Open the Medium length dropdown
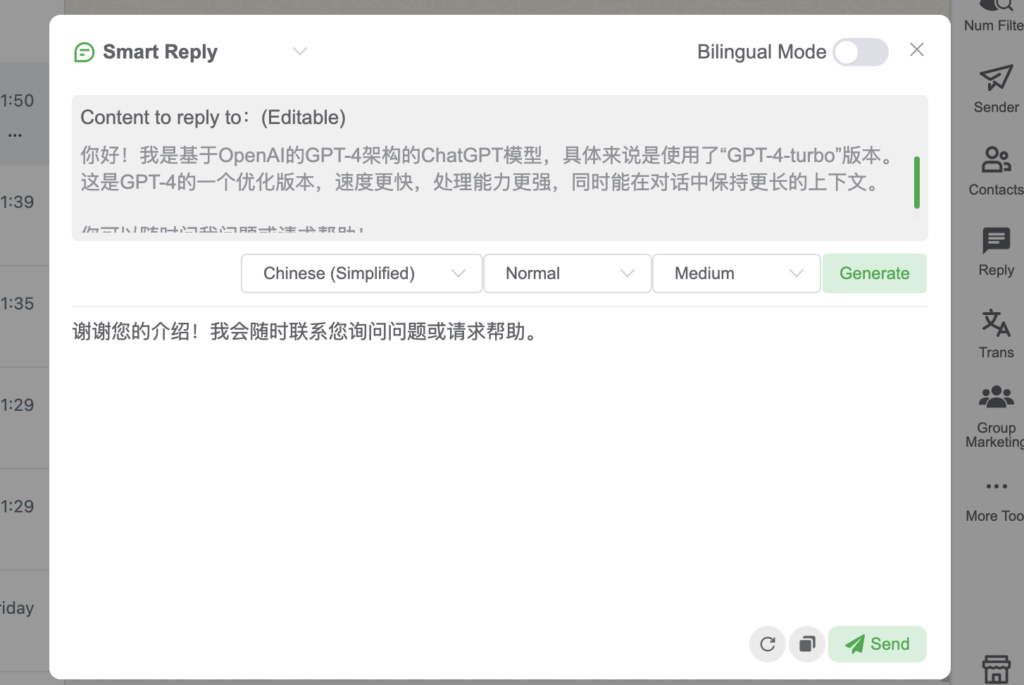 737,273
